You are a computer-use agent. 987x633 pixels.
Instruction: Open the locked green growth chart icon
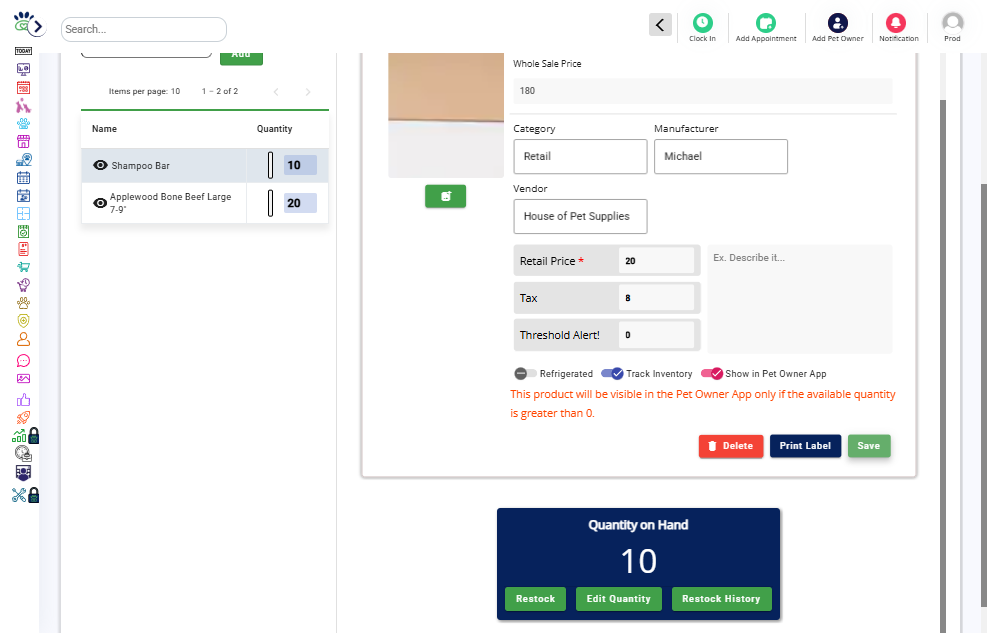(26, 435)
